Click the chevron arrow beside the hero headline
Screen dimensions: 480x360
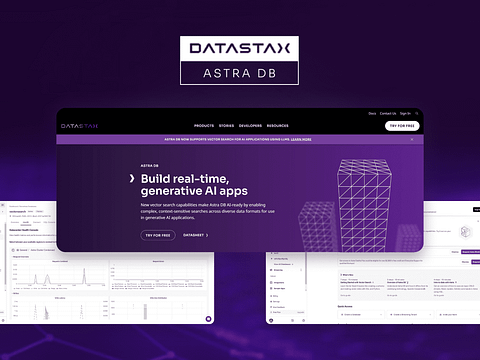(132, 179)
